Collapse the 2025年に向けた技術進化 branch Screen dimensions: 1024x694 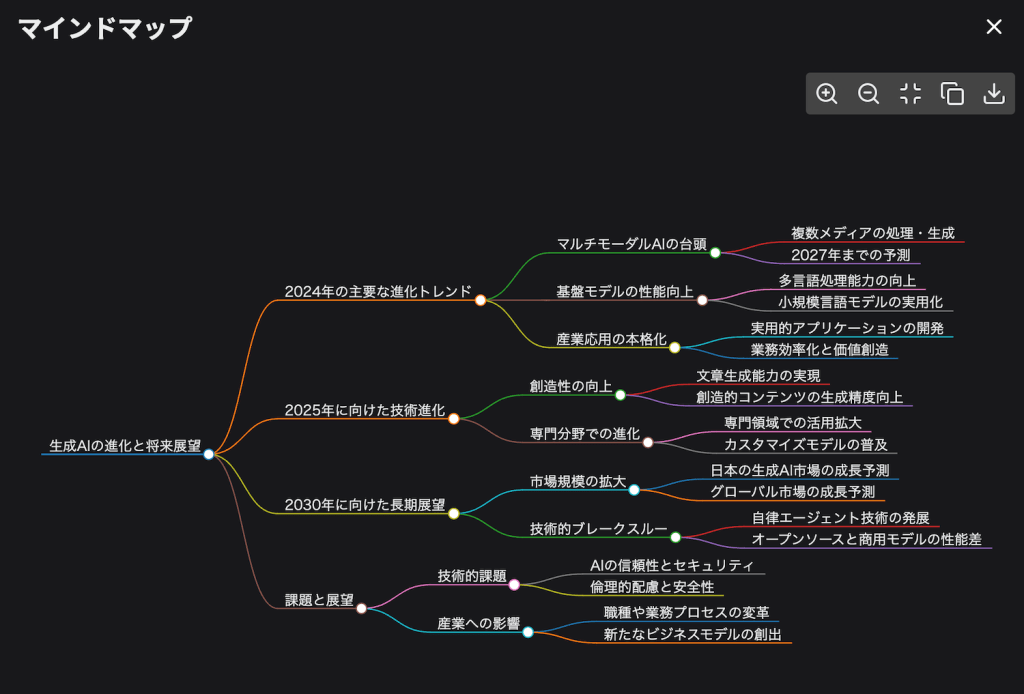455,419
